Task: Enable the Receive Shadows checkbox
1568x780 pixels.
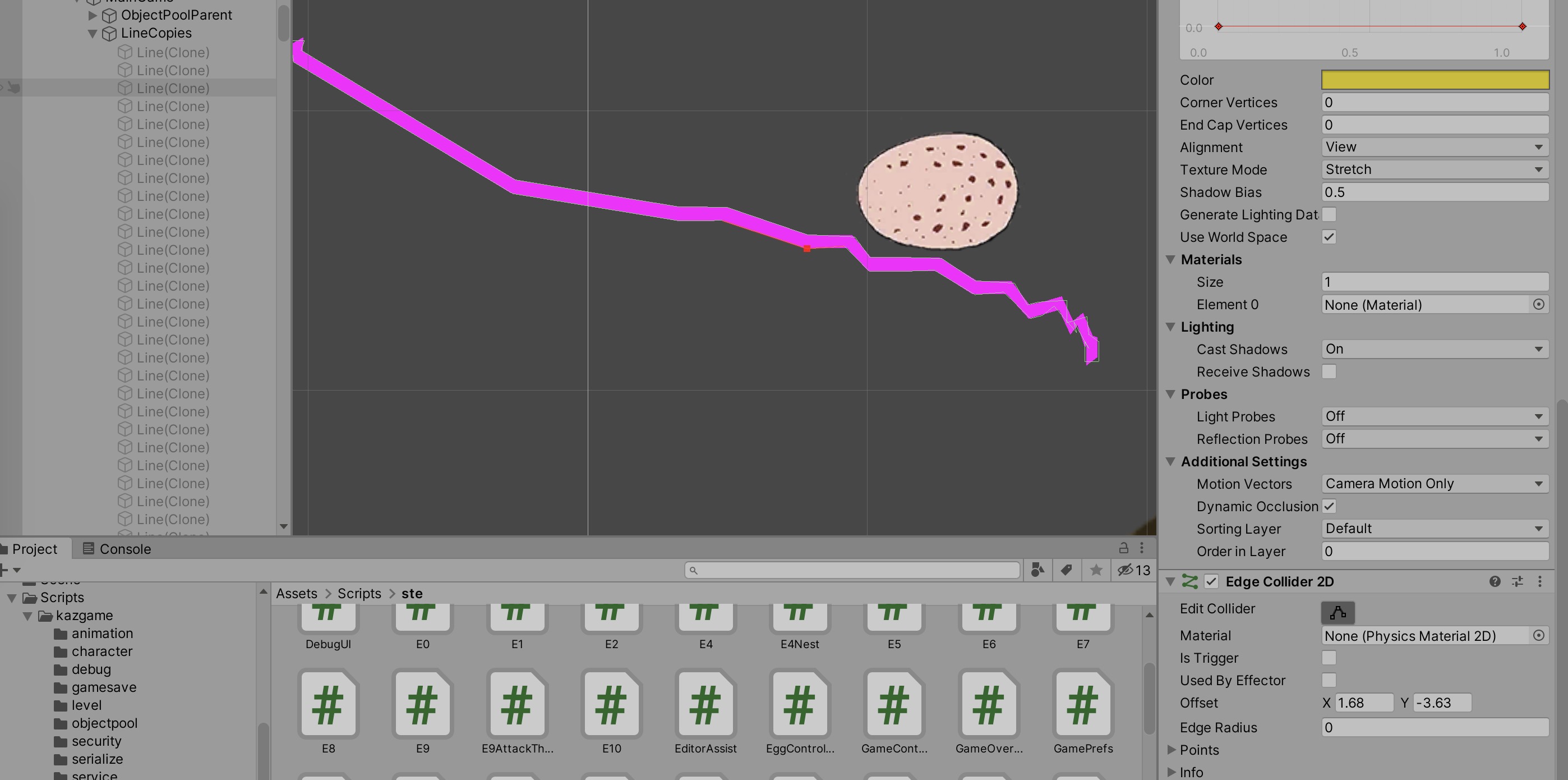Action: coord(1330,371)
